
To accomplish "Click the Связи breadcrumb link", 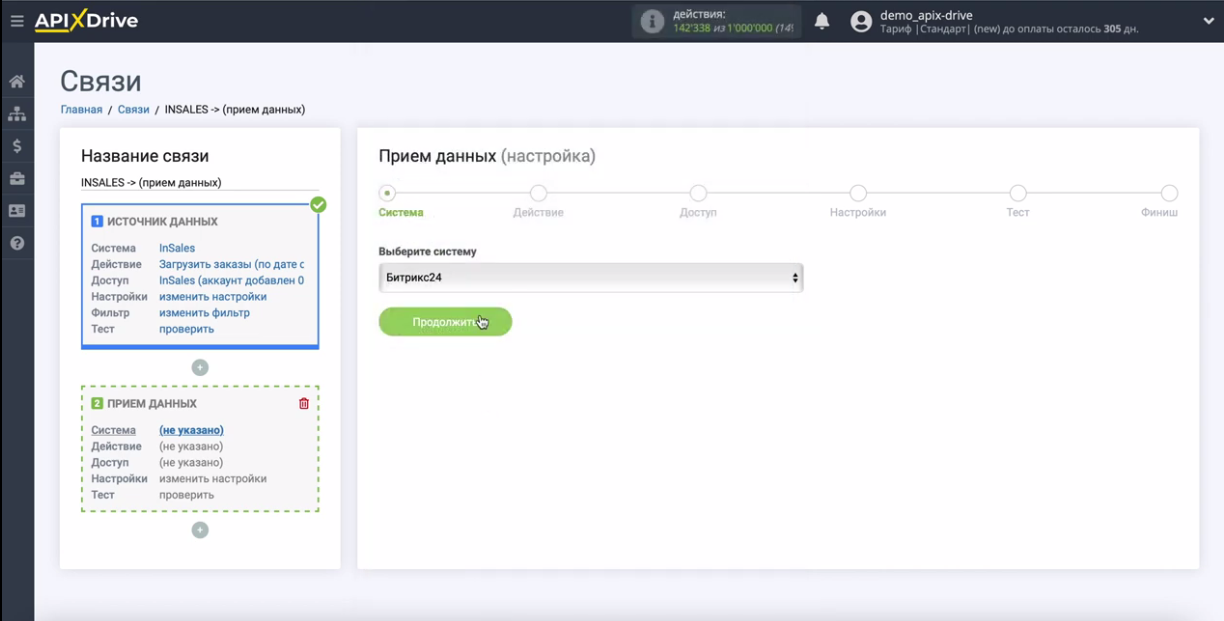I will point(133,109).
